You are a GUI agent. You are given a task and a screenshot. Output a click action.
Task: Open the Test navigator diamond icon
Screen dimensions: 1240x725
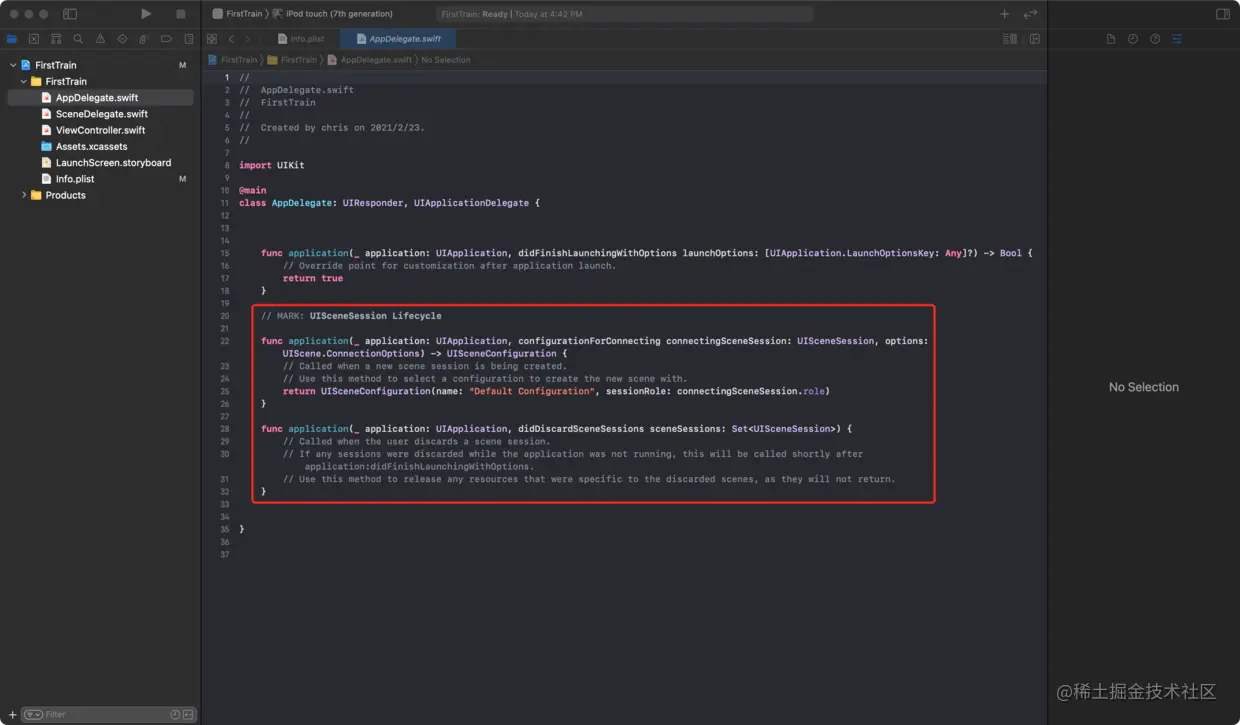pyautogui.click(x=123, y=38)
